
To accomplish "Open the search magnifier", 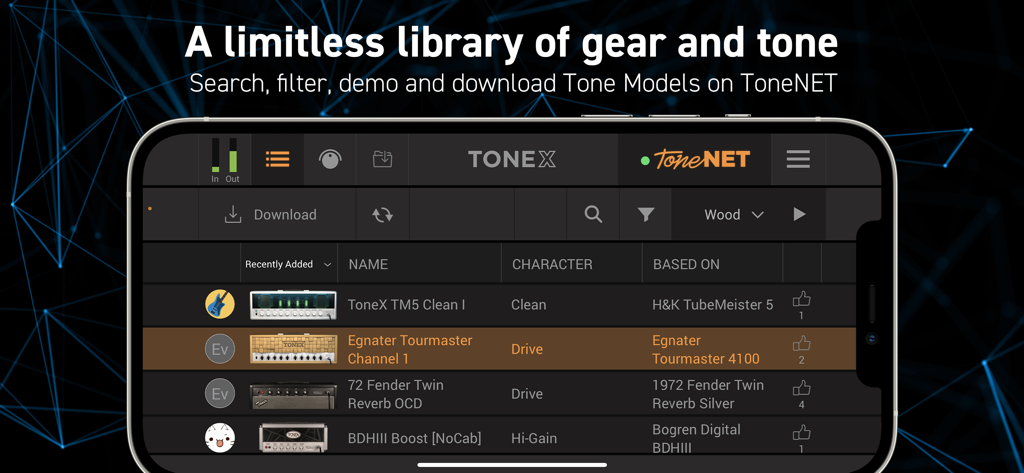I will click(593, 214).
